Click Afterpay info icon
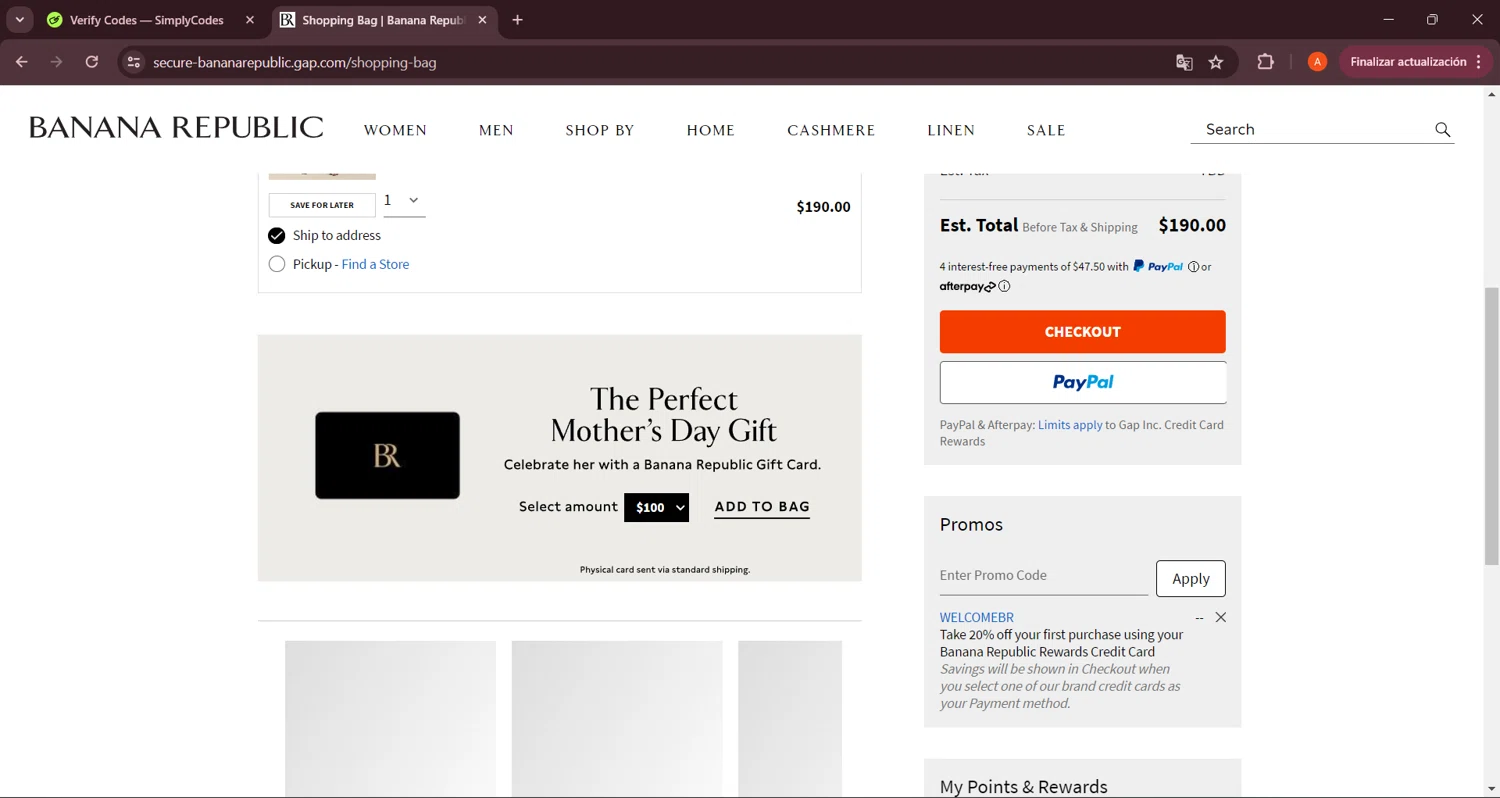1500x798 pixels. [1004, 286]
